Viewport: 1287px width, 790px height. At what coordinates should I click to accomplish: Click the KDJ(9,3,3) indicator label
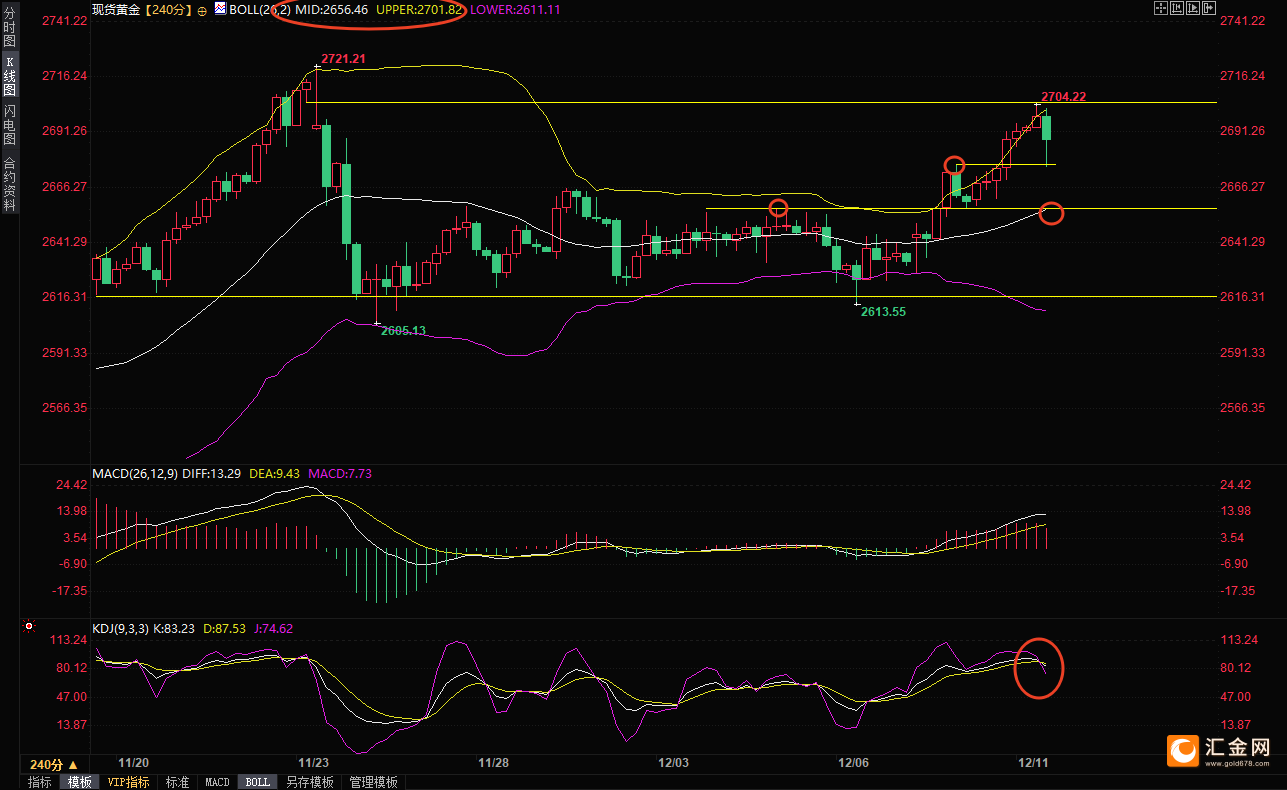point(121,629)
